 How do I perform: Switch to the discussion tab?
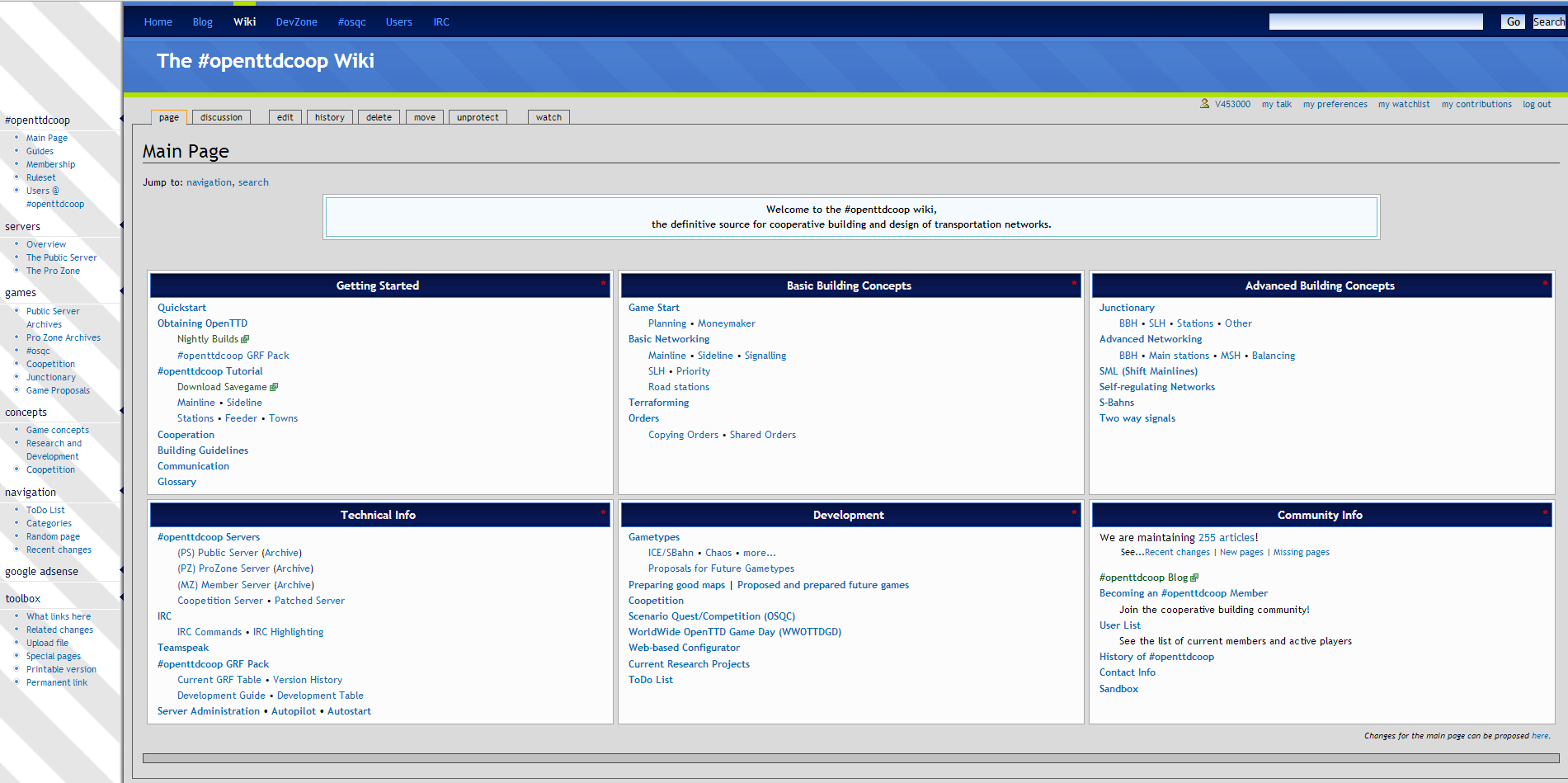point(221,117)
